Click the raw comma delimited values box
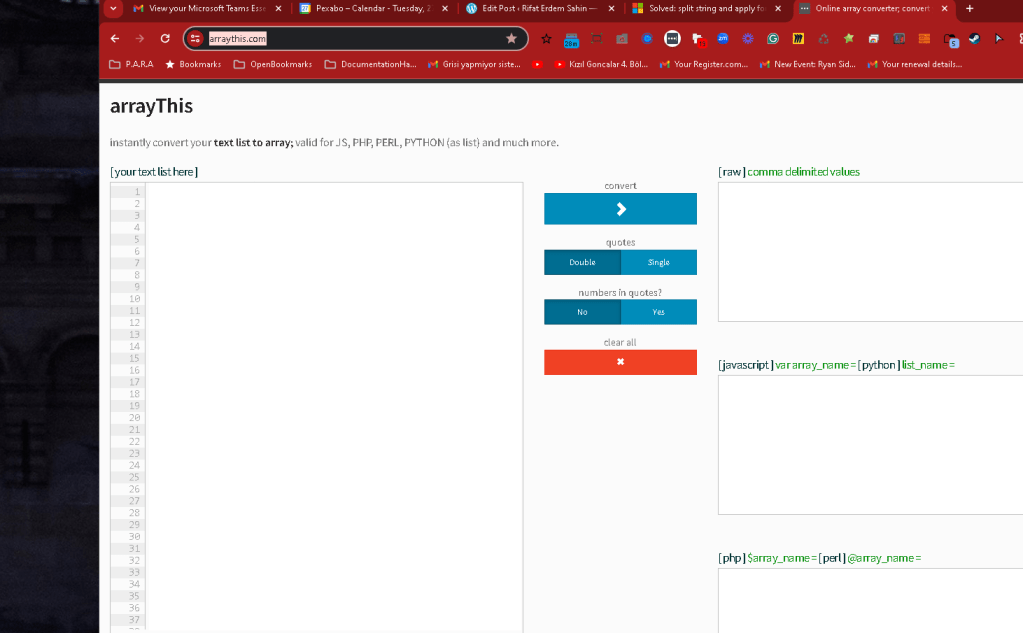This screenshot has height=633, width=1023. click(870, 252)
